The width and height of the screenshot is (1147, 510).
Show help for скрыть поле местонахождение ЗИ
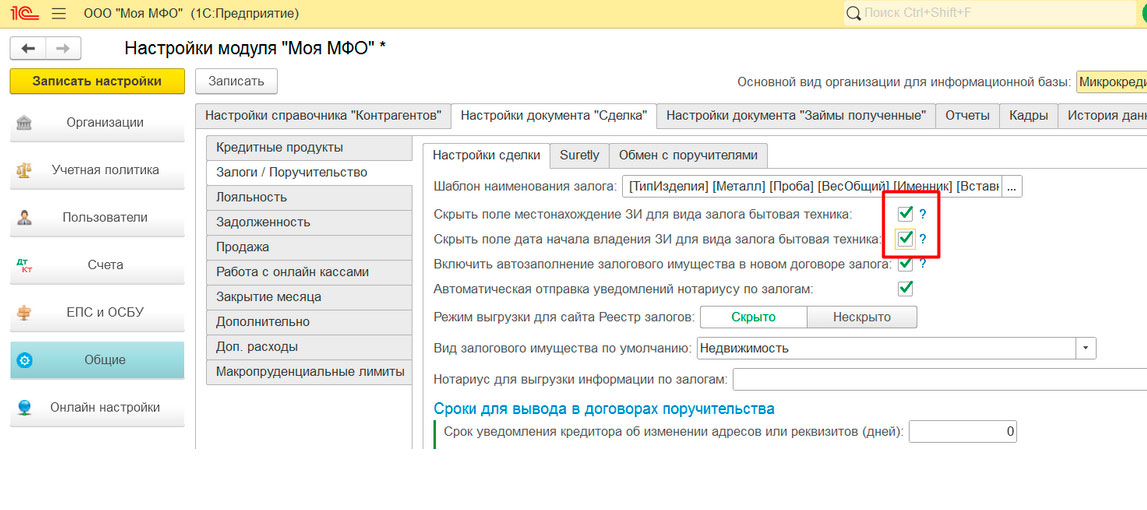pos(922,214)
